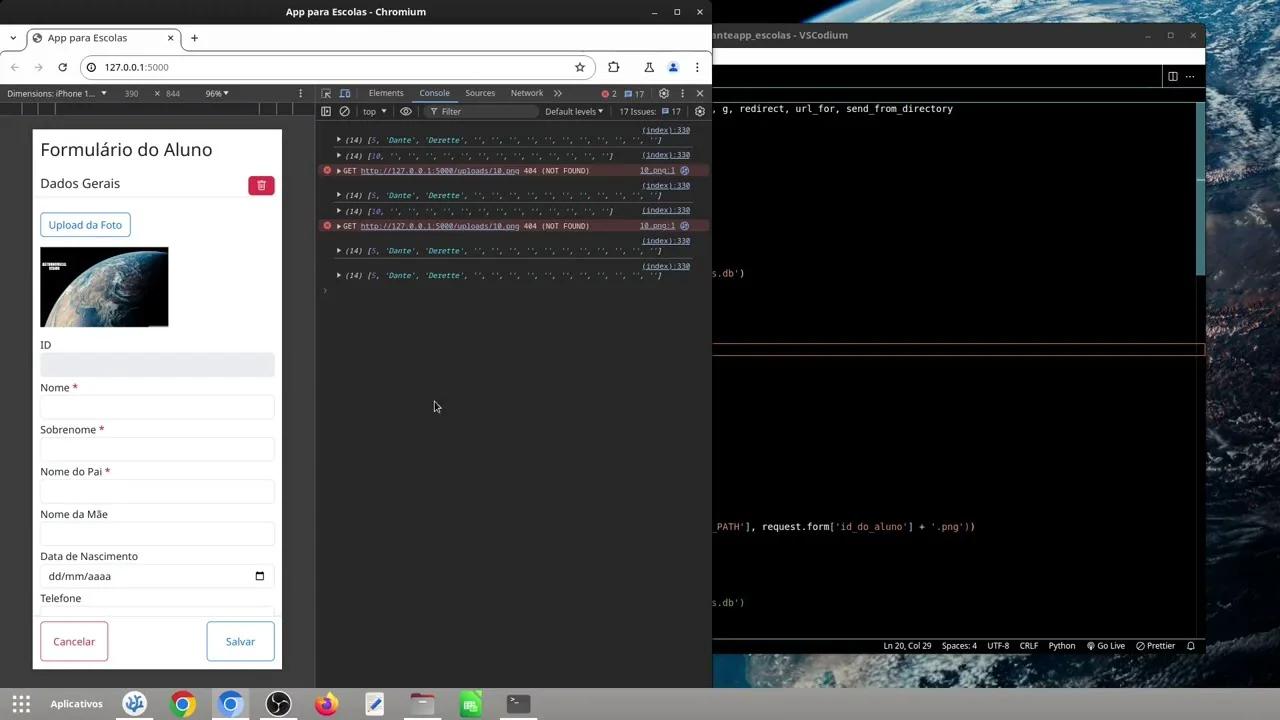Start the Go Live server in VSCodium
Image resolution: width=1280 pixels, height=720 pixels.
(1105, 645)
